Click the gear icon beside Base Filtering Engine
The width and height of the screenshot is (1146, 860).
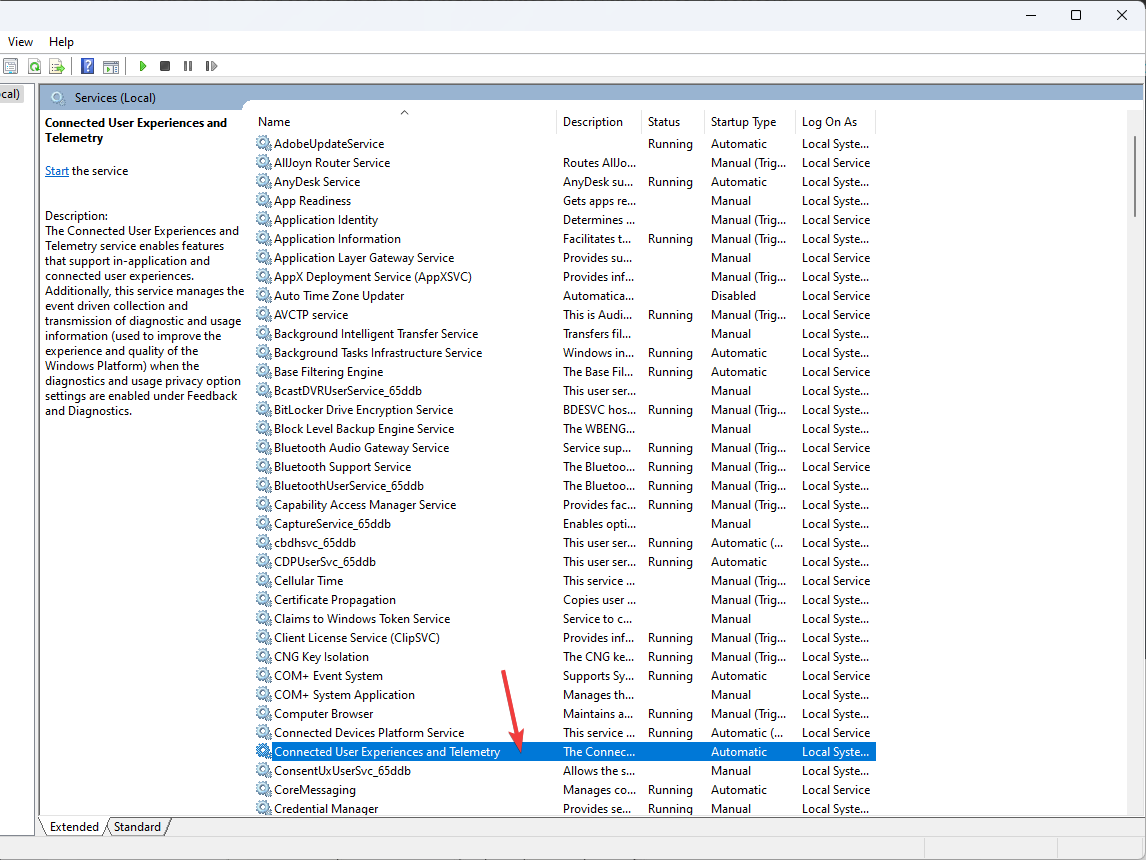(x=264, y=371)
